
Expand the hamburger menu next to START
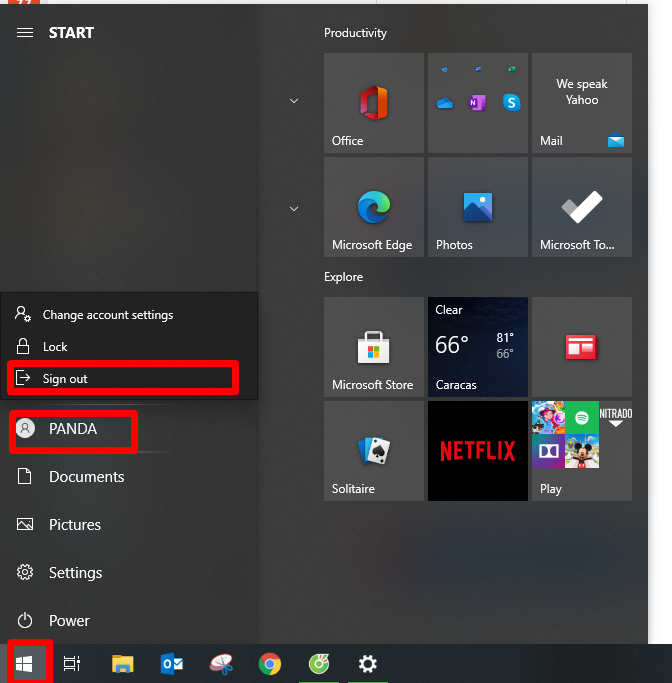click(25, 33)
